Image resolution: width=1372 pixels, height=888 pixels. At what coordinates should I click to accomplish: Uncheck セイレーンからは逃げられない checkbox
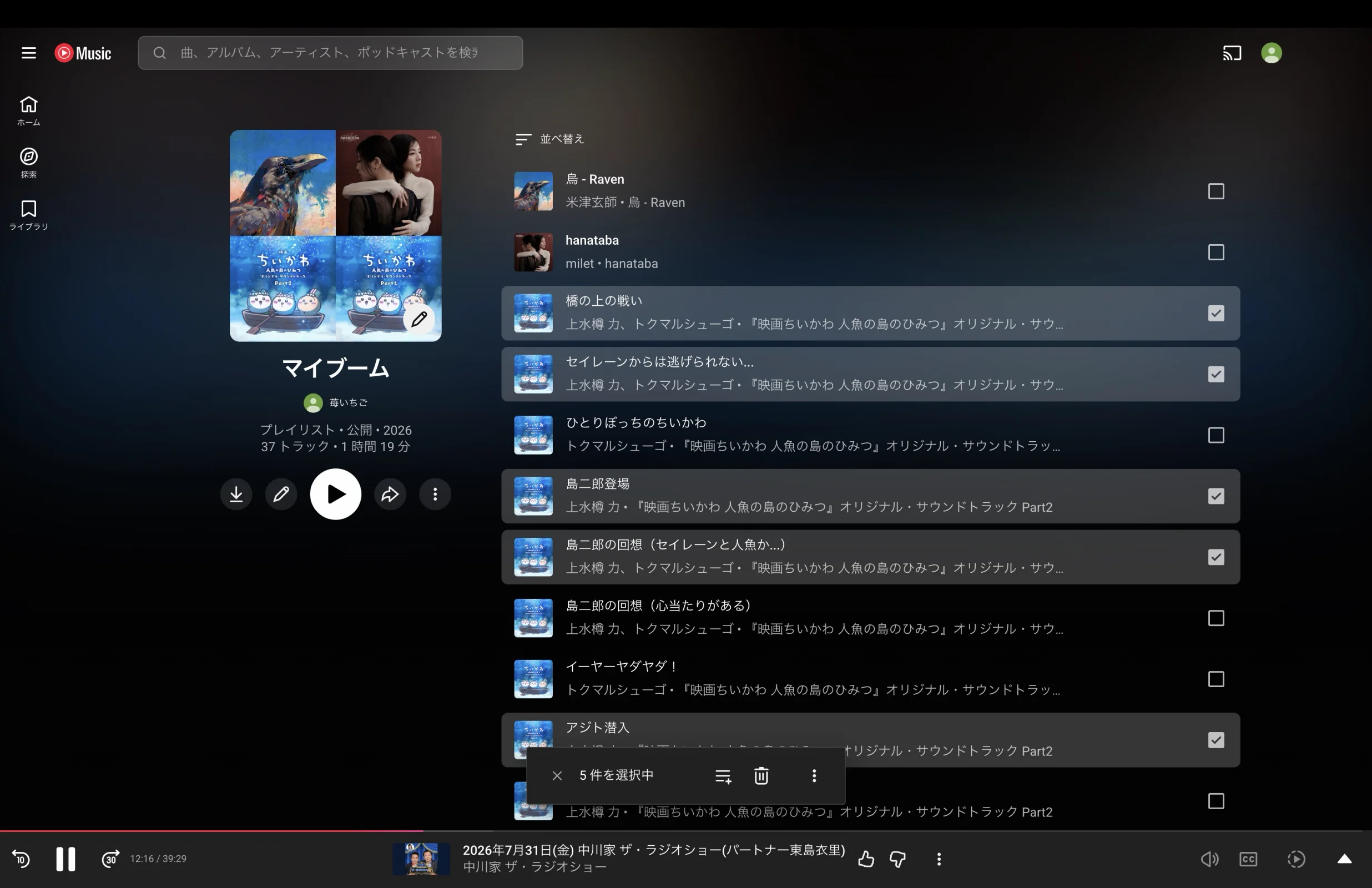tap(1216, 374)
